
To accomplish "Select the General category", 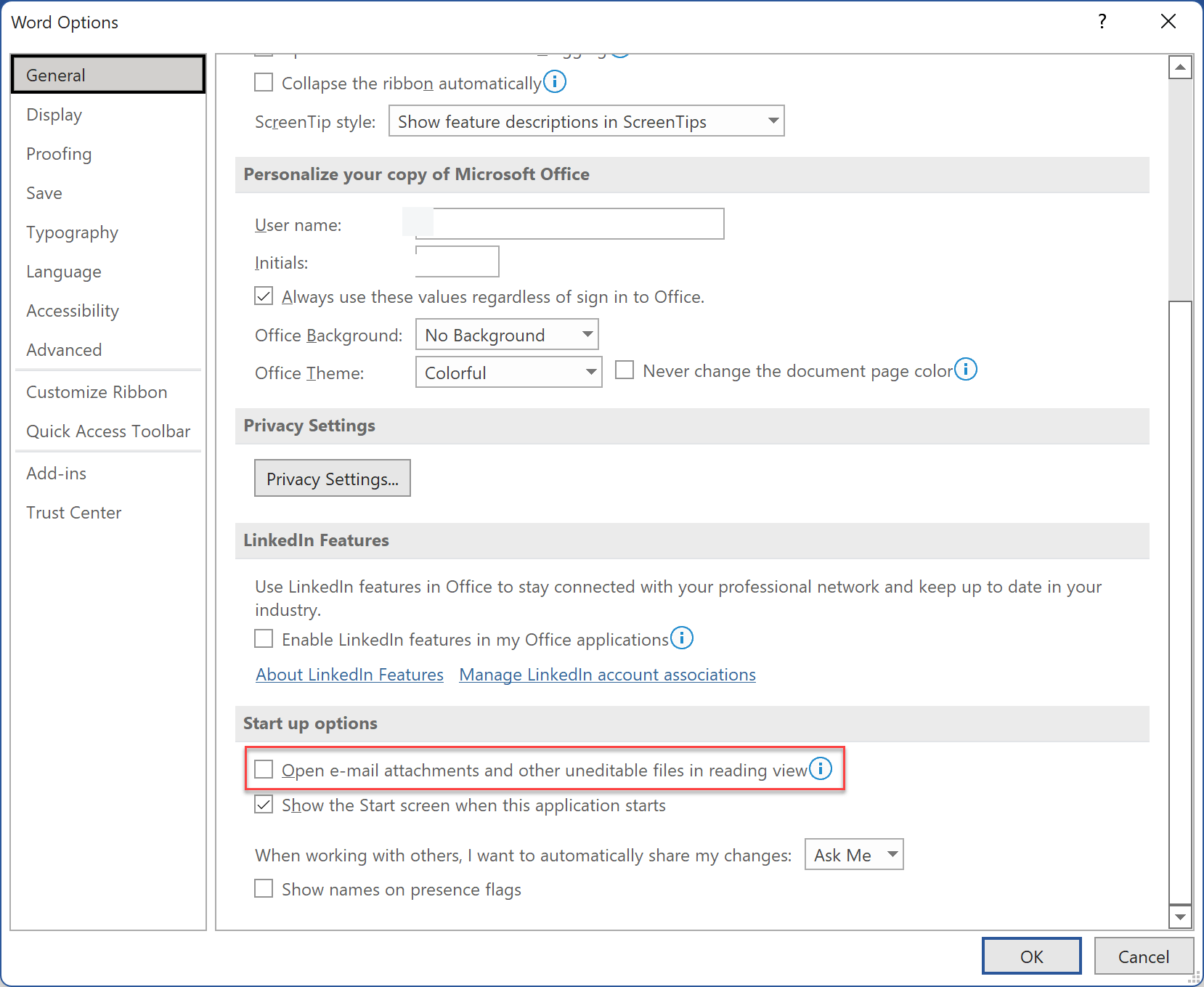I will (x=108, y=75).
